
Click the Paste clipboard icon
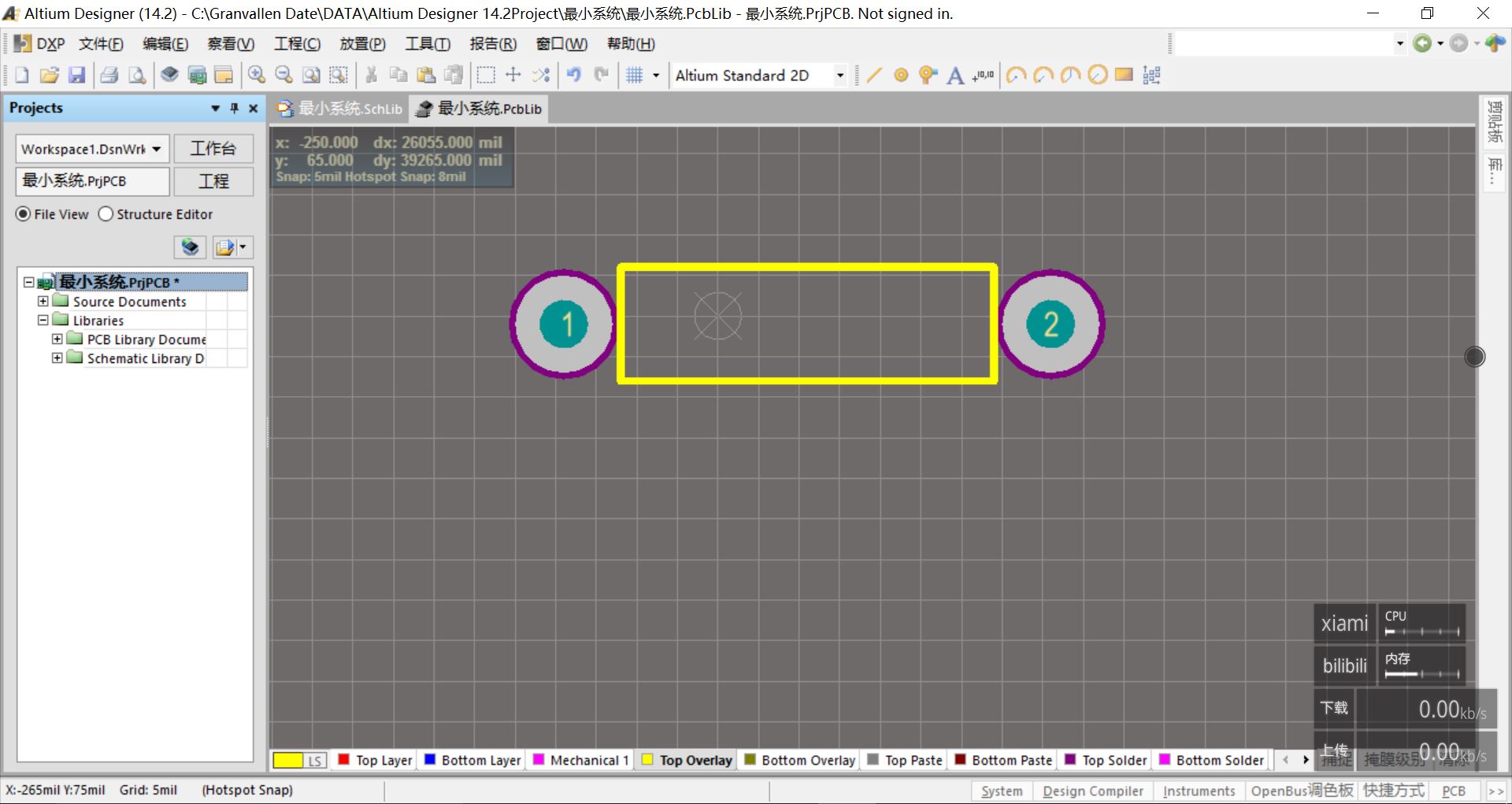click(x=426, y=75)
